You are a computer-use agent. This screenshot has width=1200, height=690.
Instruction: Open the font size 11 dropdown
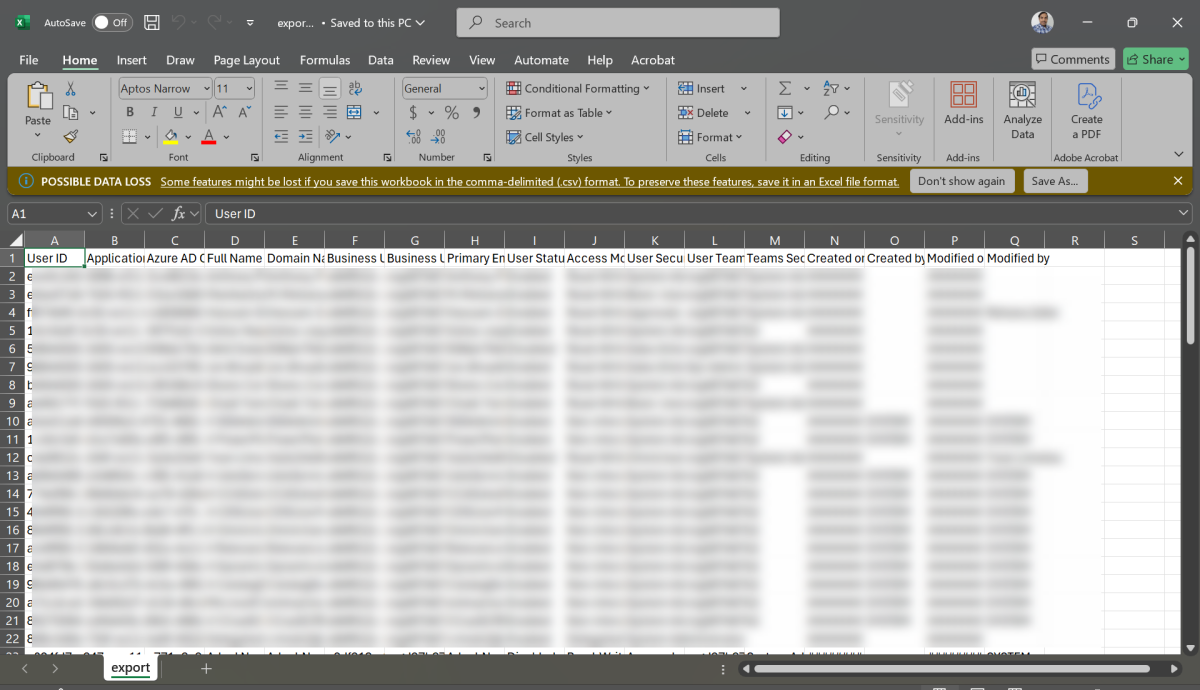point(251,88)
